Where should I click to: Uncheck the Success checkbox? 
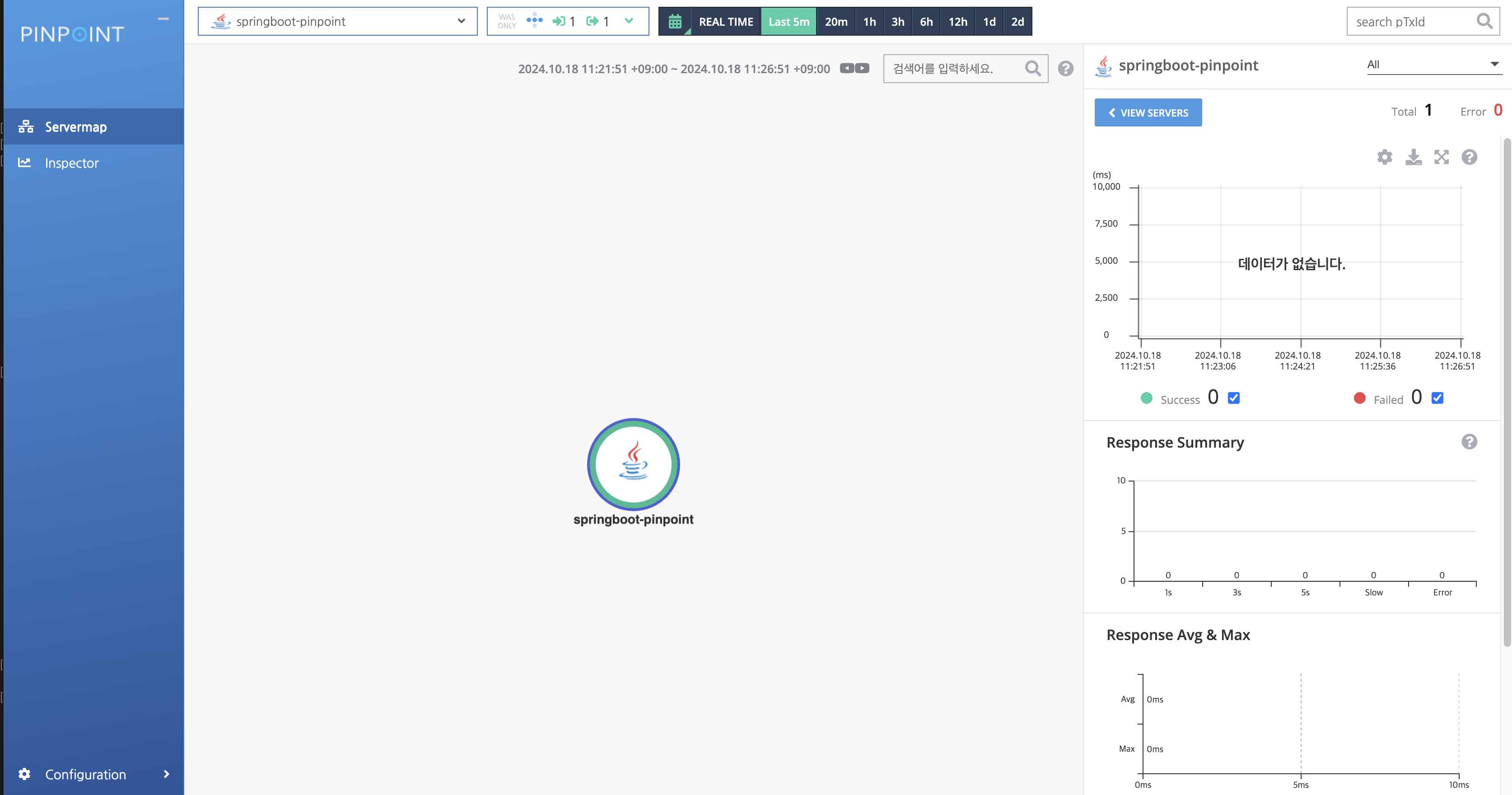(1234, 398)
